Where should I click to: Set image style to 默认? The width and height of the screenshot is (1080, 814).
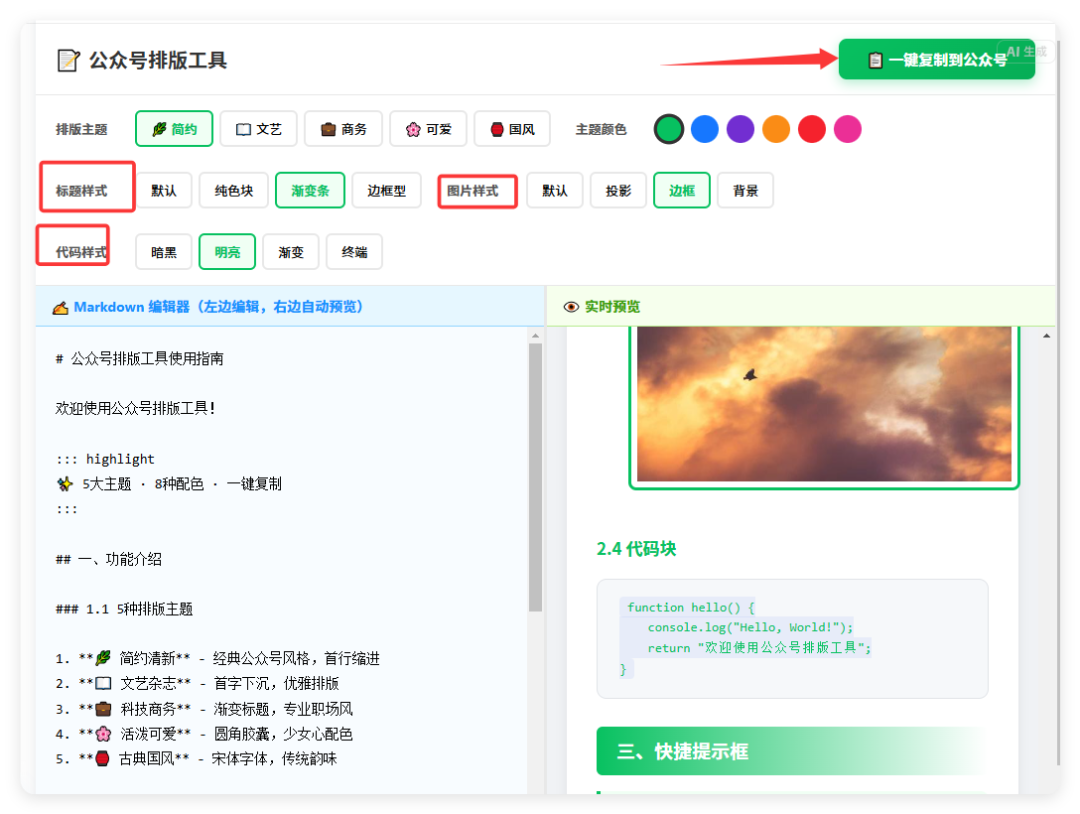[554, 190]
